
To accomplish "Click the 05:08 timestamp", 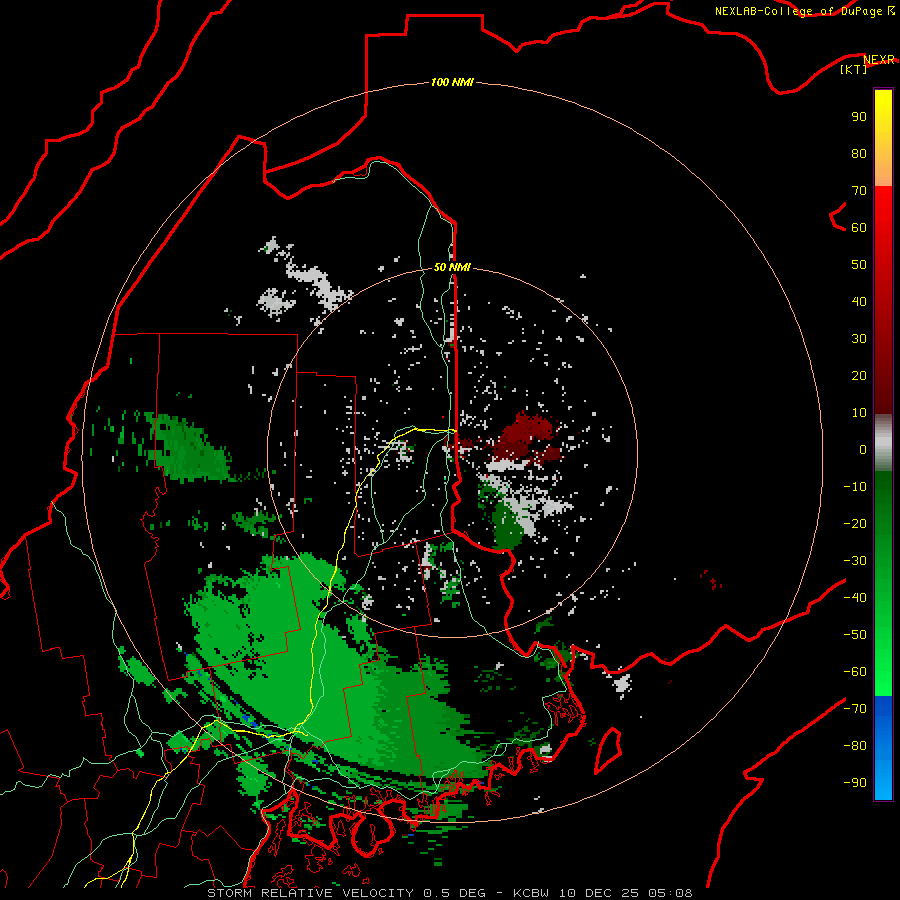I will pyautogui.click(x=670, y=893).
